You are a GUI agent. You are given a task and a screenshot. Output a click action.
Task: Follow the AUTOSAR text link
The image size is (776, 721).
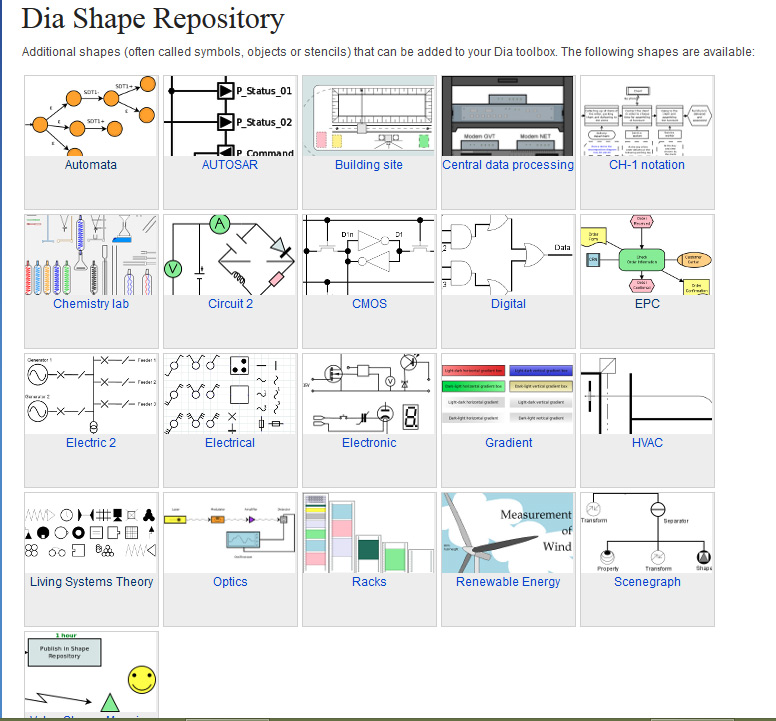(x=230, y=165)
